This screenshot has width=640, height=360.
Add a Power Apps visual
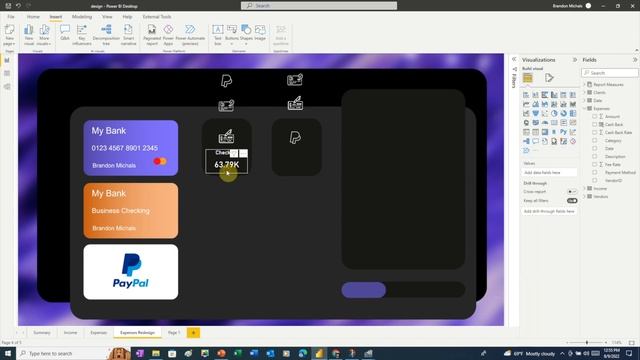[168, 35]
